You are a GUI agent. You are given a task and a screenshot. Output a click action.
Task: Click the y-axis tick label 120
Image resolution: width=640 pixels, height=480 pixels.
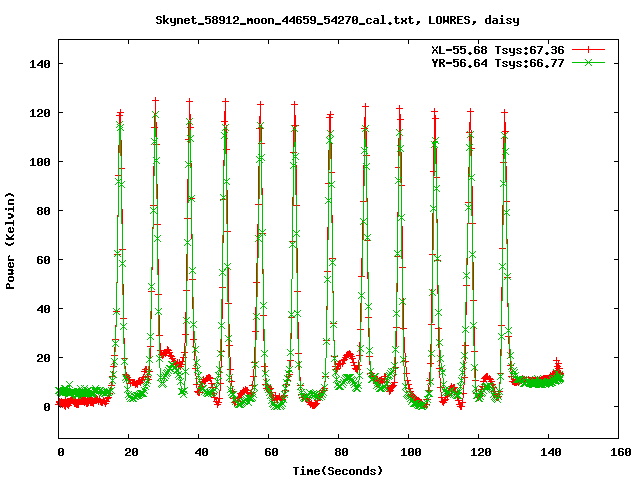[x=40, y=113]
